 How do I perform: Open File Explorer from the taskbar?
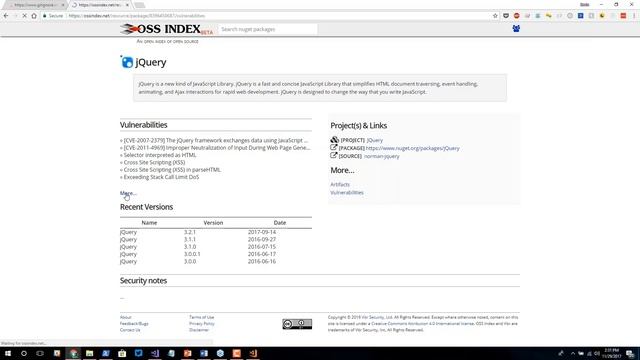click(89, 353)
